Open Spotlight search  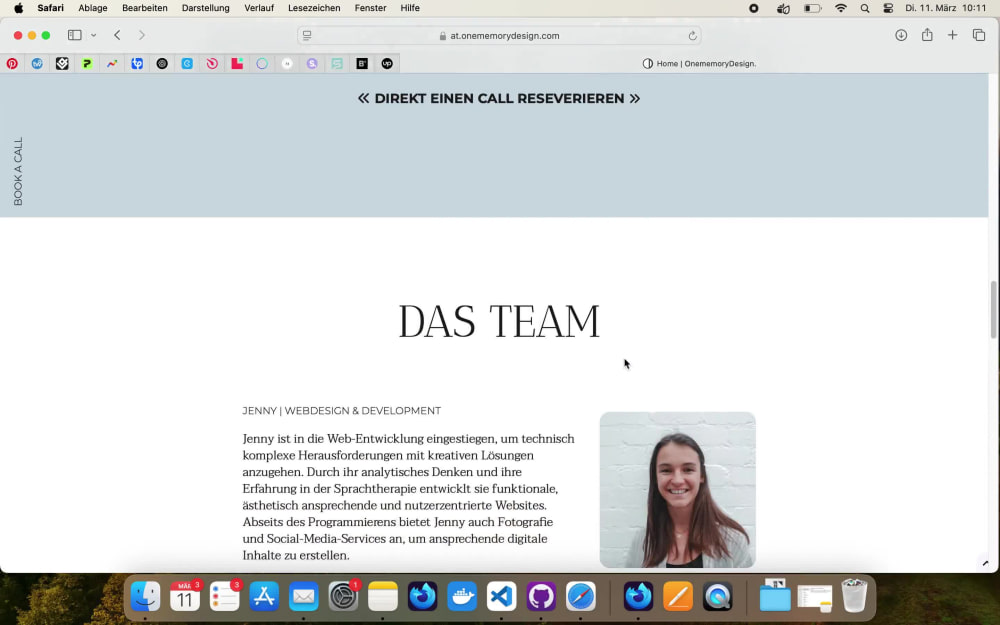pos(865,8)
